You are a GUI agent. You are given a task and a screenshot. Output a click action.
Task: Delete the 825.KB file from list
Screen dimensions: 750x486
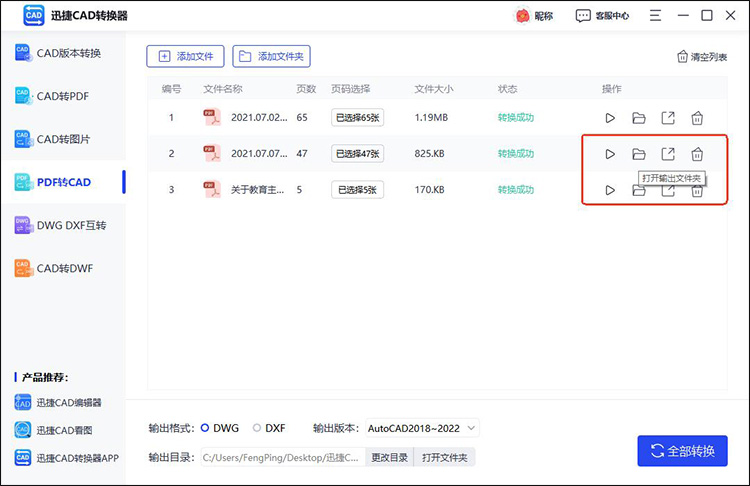click(x=697, y=154)
